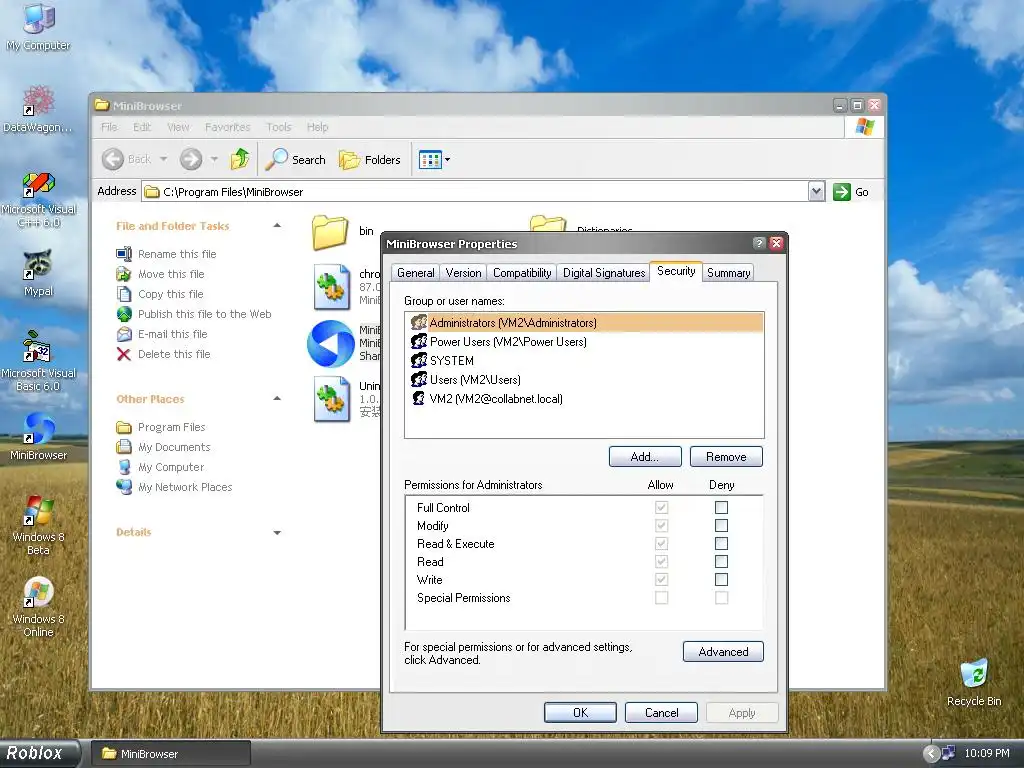
Task: Click the Roblox start button
Action: [x=39, y=754]
